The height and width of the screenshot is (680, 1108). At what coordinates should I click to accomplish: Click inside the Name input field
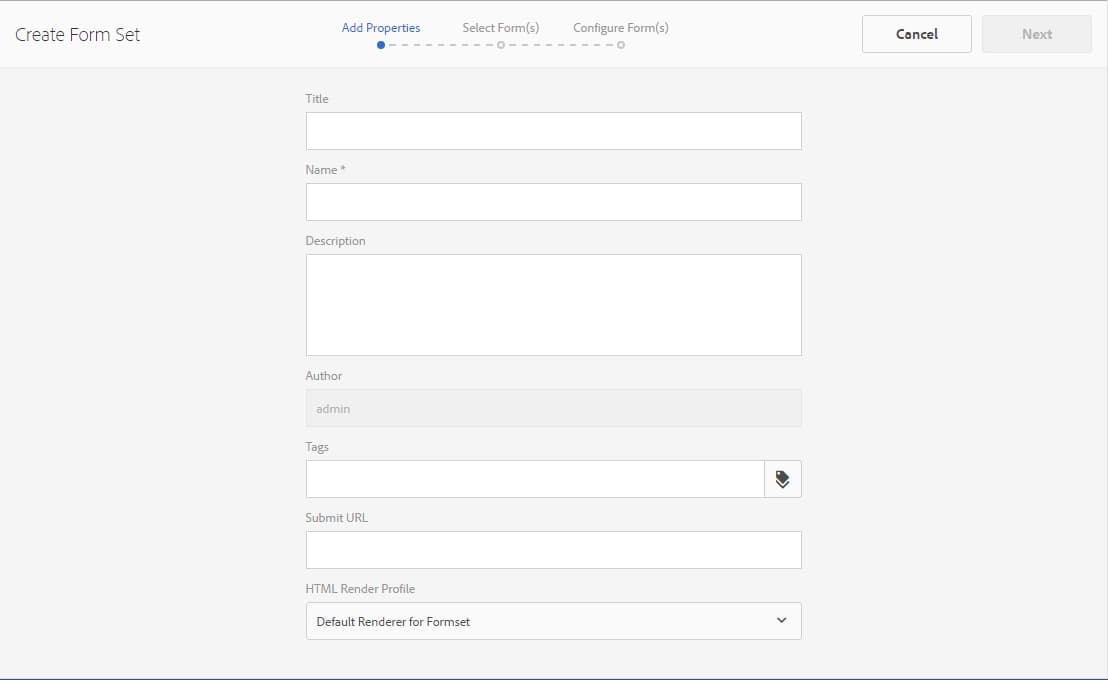click(x=553, y=202)
